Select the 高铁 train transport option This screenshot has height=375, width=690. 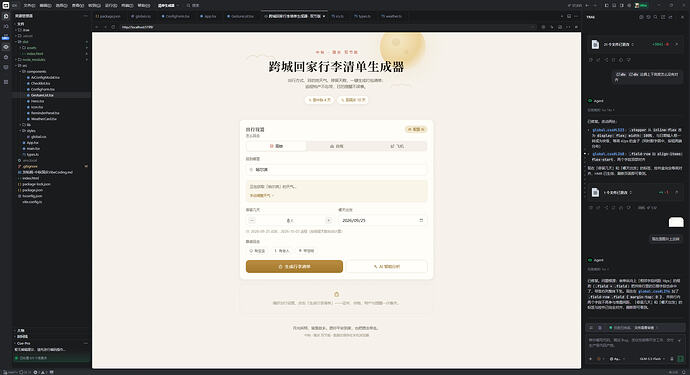276,146
